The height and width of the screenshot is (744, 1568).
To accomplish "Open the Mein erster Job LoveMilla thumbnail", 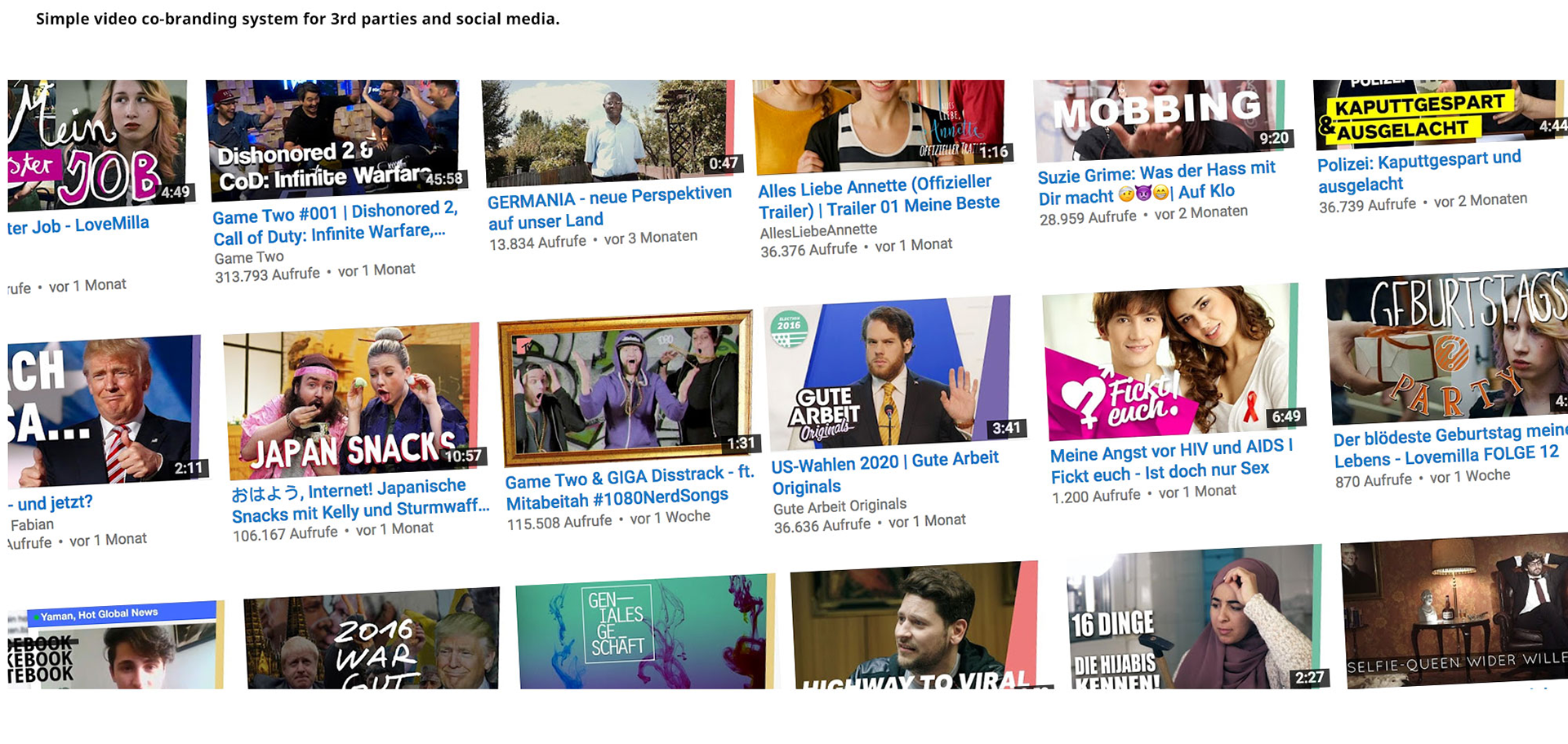I will (x=98, y=145).
